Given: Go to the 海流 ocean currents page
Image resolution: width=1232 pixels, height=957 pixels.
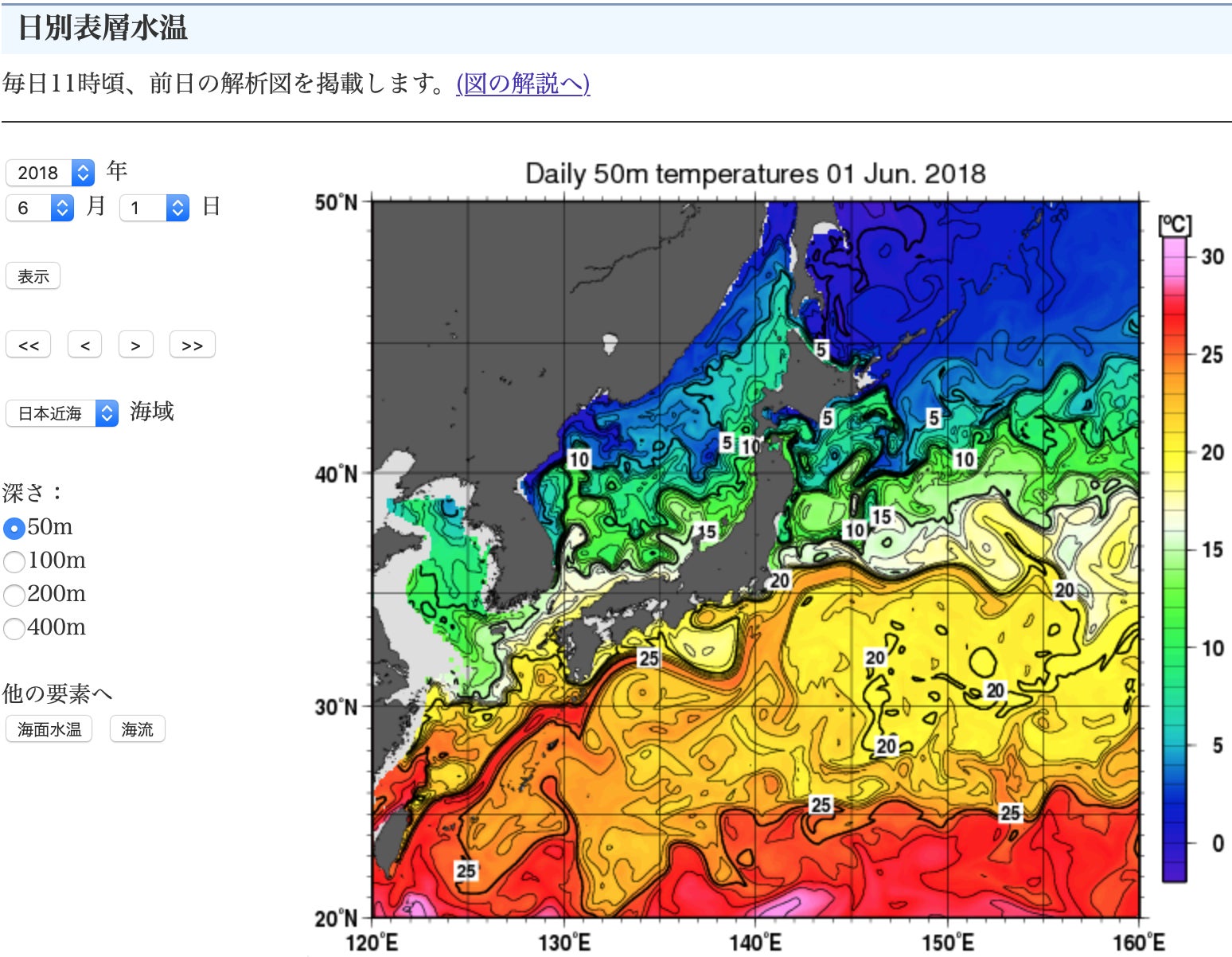Looking at the screenshot, I should (137, 729).
